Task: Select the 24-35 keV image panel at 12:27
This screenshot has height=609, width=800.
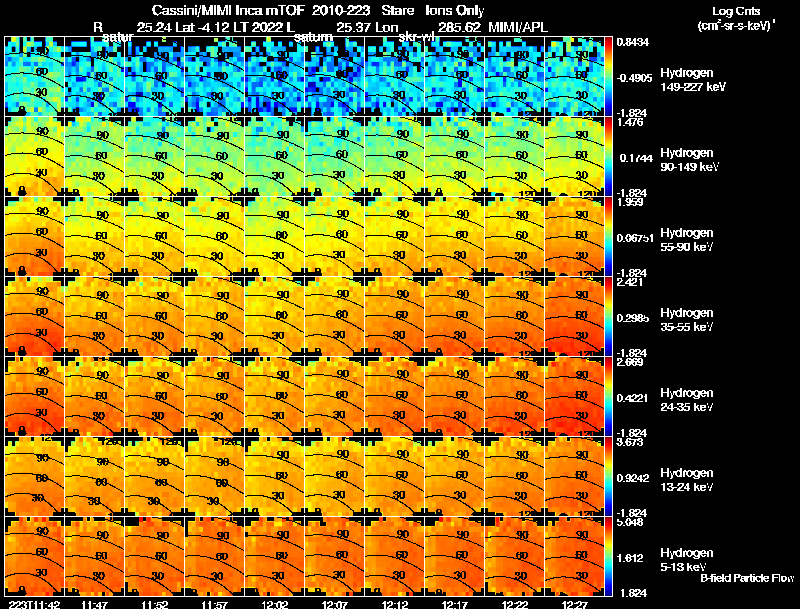Action: [x=574, y=397]
